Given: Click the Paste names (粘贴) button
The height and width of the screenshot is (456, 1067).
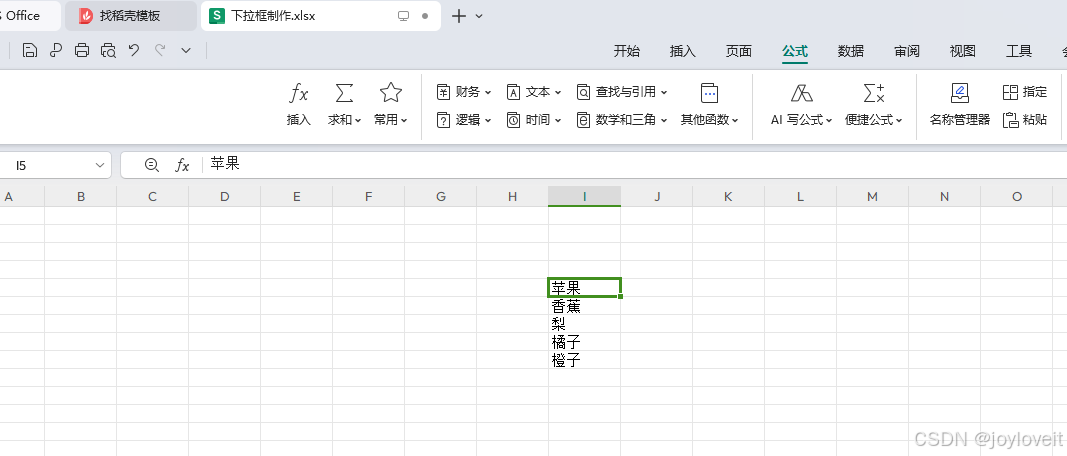Looking at the screenshot, I should pos(1025,120).
